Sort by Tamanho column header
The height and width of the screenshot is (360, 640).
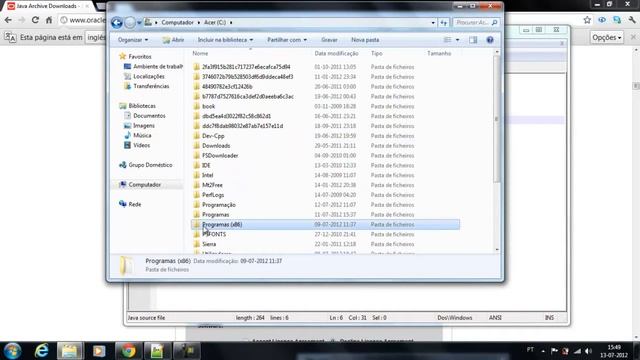point(439,53)
